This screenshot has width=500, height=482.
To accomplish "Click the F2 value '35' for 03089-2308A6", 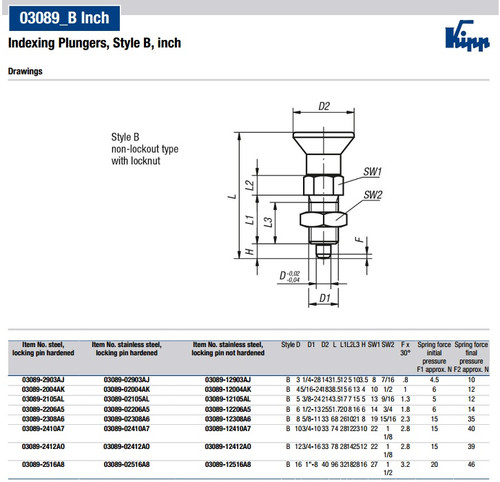I will [471, 419].
